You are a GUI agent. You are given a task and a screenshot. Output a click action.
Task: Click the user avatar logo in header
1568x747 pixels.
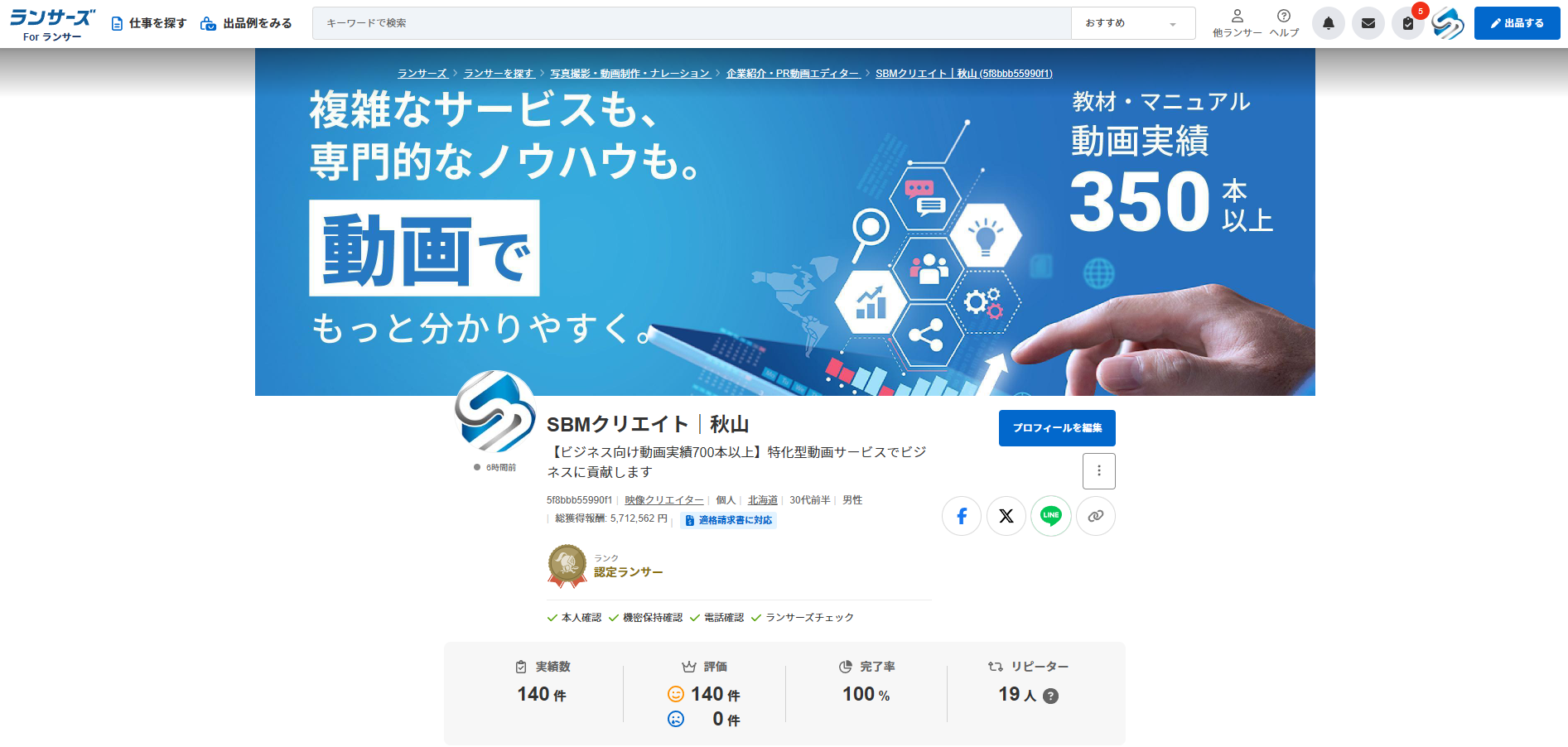1447,23
